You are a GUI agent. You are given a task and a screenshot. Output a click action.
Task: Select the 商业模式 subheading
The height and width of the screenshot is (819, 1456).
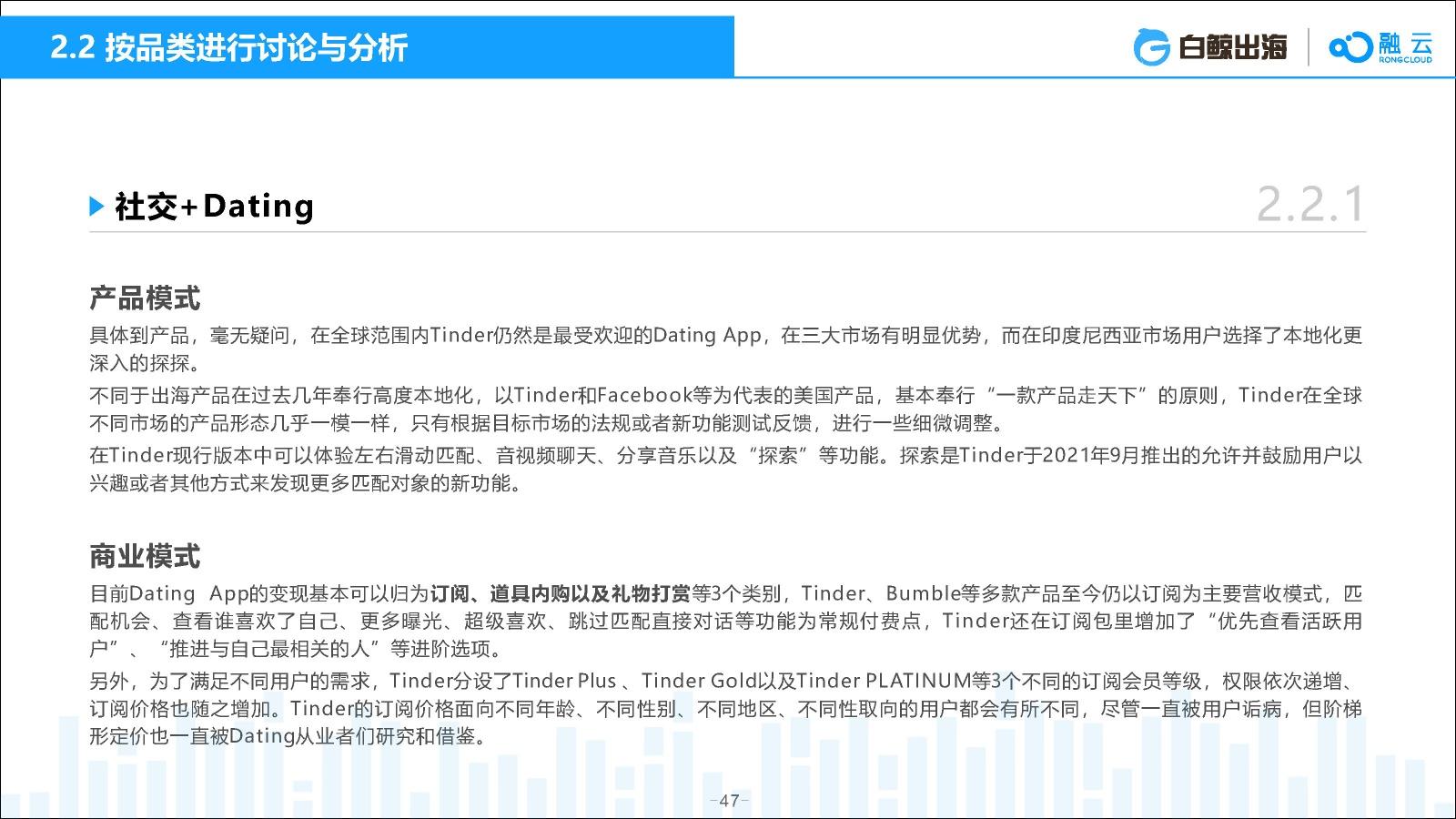point(145,556)
